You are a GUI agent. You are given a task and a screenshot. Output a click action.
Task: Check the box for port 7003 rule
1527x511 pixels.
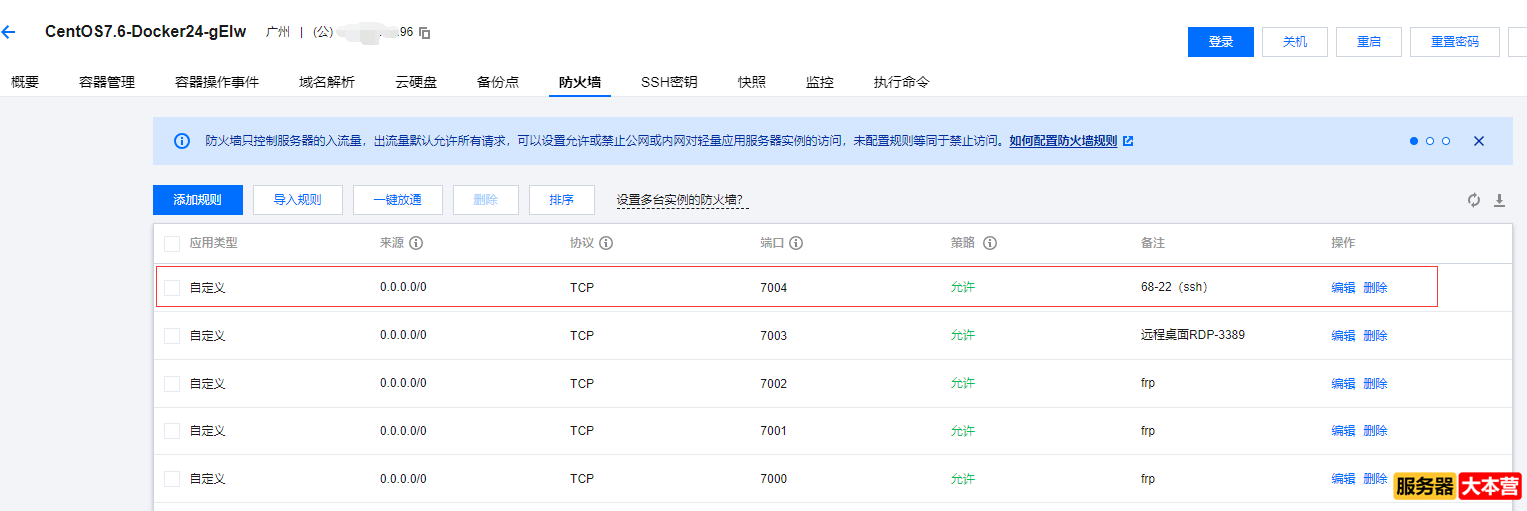tap(172, 336)
